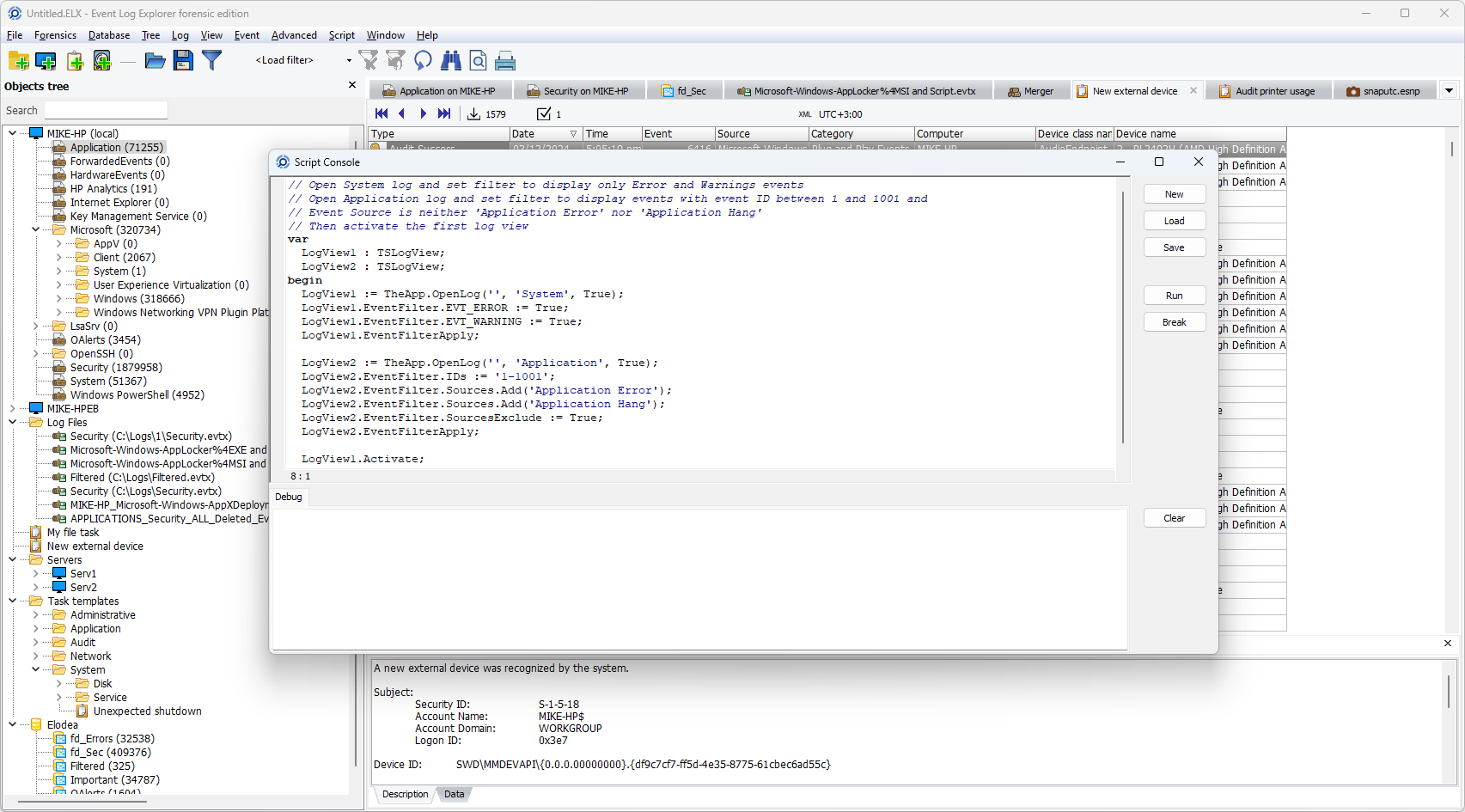Open the Advanced menu
The image size is (1465, 812).
coord(294,35)
